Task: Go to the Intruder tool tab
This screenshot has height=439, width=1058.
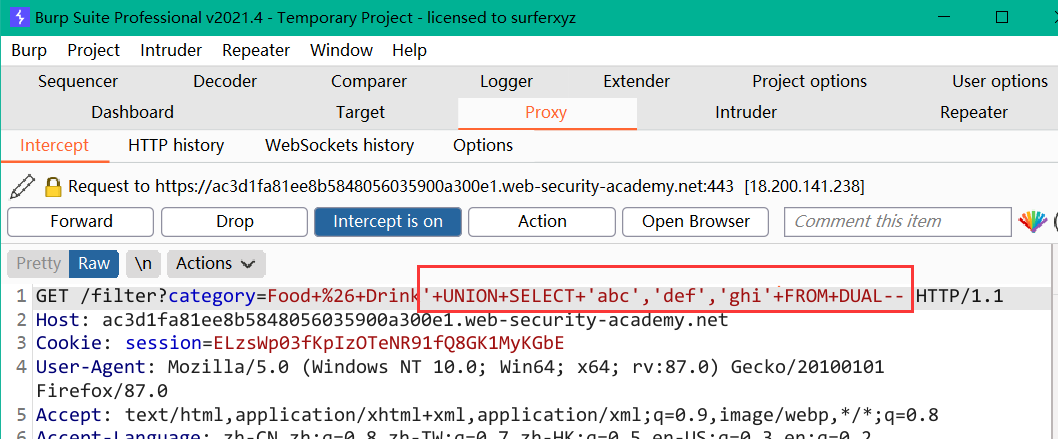Action: (746, 112)
